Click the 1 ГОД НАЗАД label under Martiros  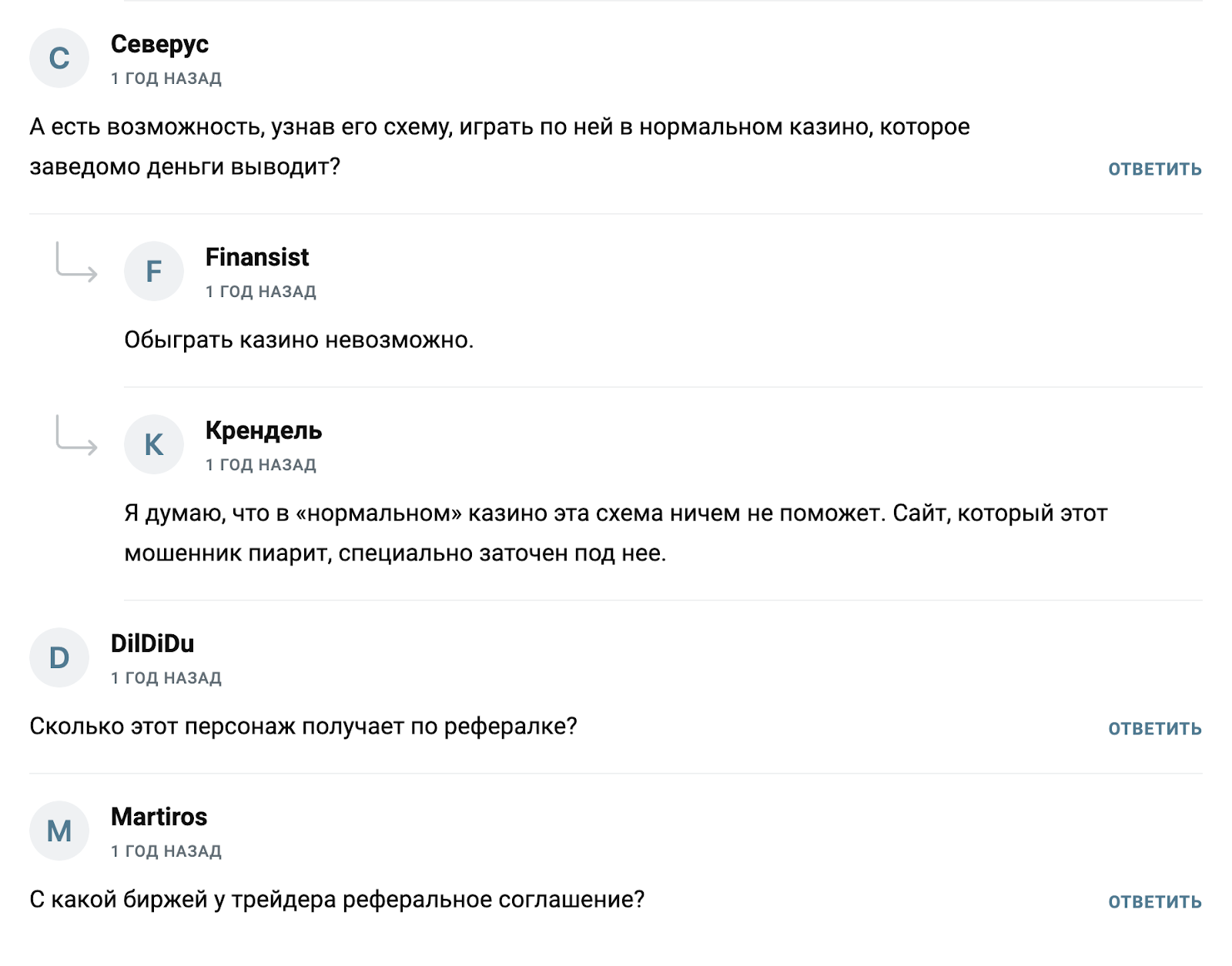click(166, 851)
